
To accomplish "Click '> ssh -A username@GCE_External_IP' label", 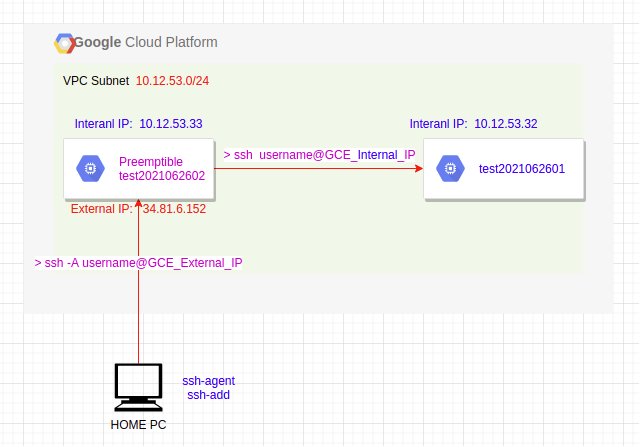I will click(x=139, y=263).
